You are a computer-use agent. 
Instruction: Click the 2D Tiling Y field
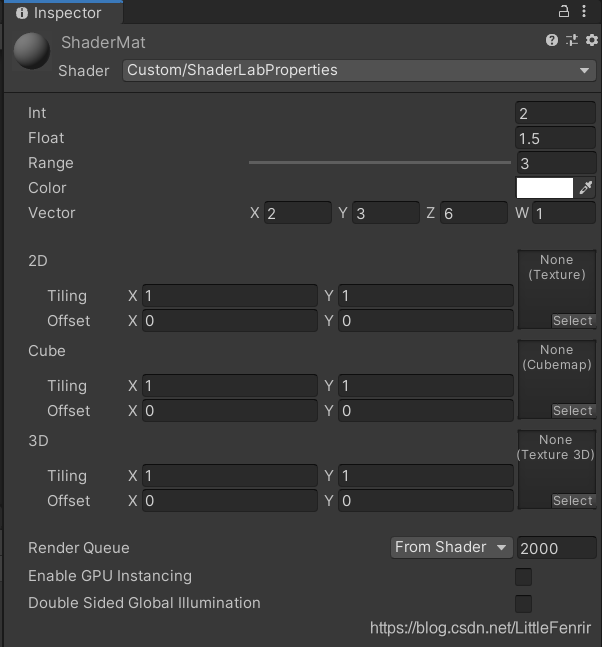(426, 296)
